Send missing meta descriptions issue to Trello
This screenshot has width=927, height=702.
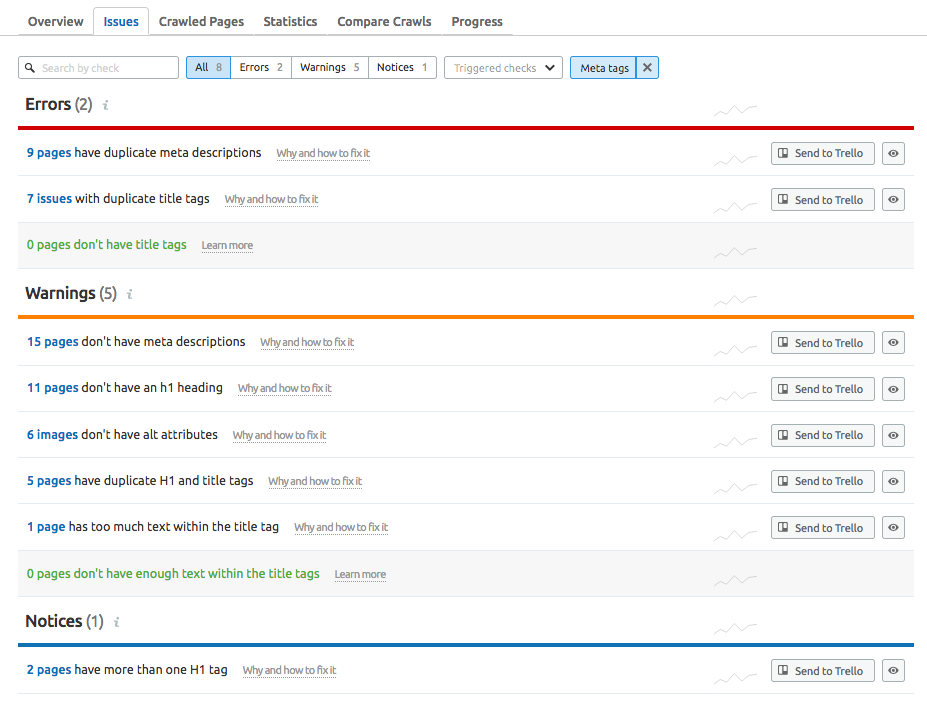click(x=822, y=343)
